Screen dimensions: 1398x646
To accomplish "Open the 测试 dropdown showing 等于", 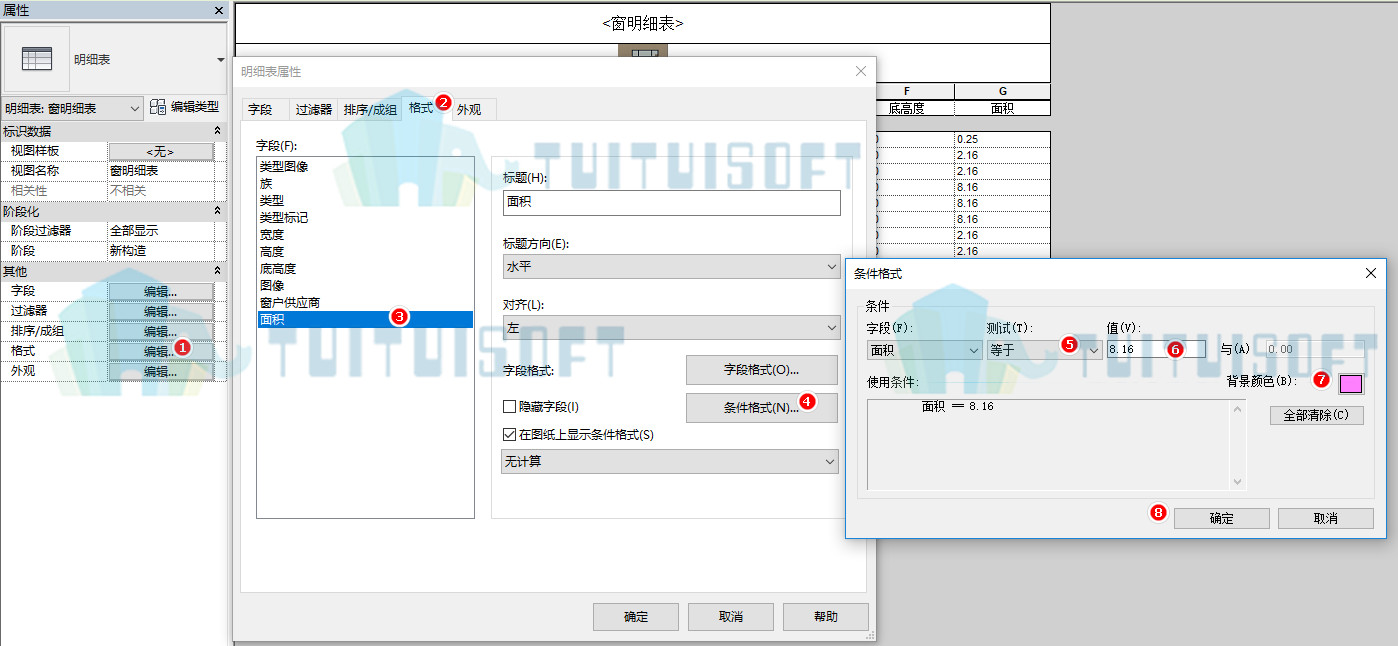I will pyautogui.click(x=1044, y=350).
